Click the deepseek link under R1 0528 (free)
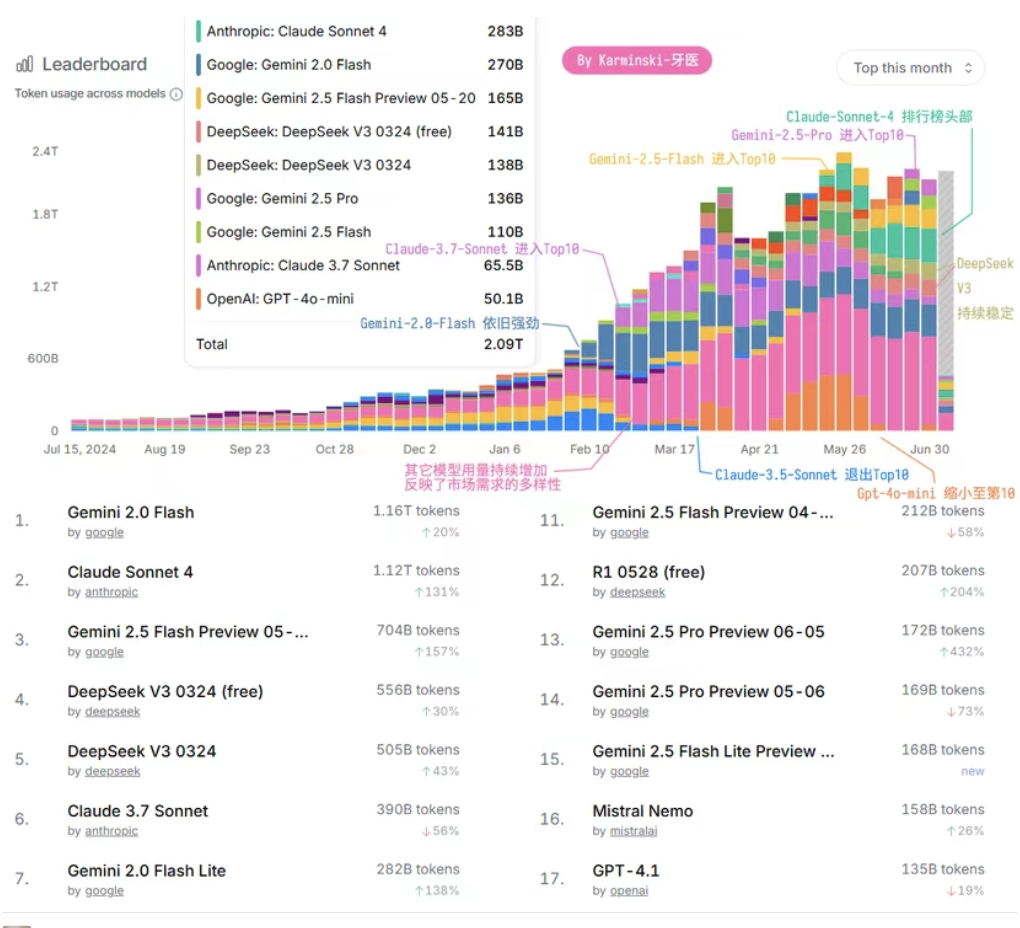This screenshot has width=1020, height=928. pos(638,592)
